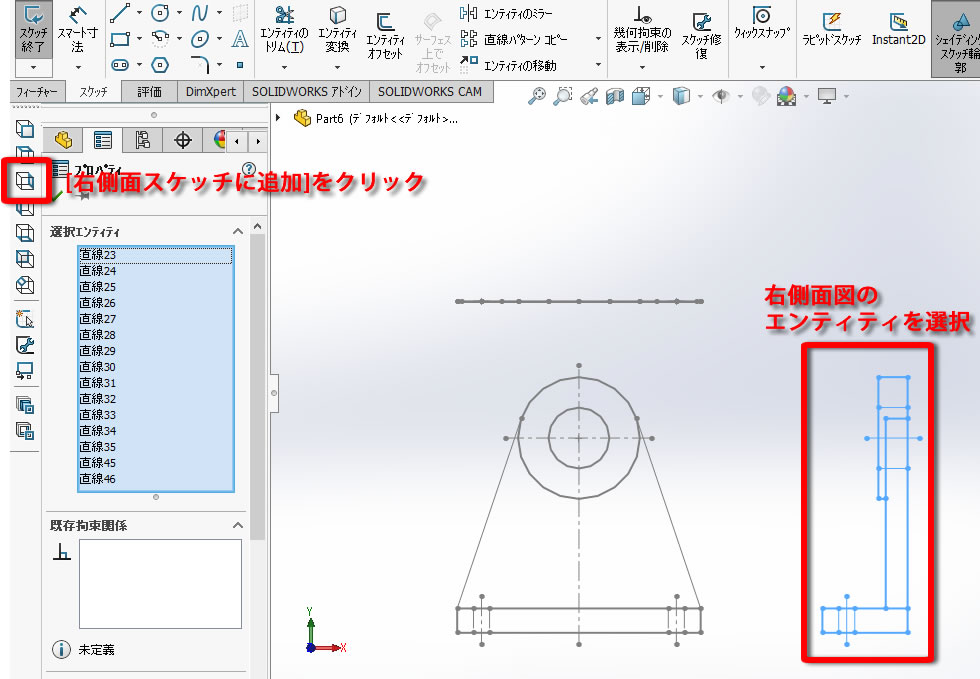Open the エンティティのトリム dropdown arrow
This screenshot has width=980, height=679.
pyautogui.click(x=284, y=67)
